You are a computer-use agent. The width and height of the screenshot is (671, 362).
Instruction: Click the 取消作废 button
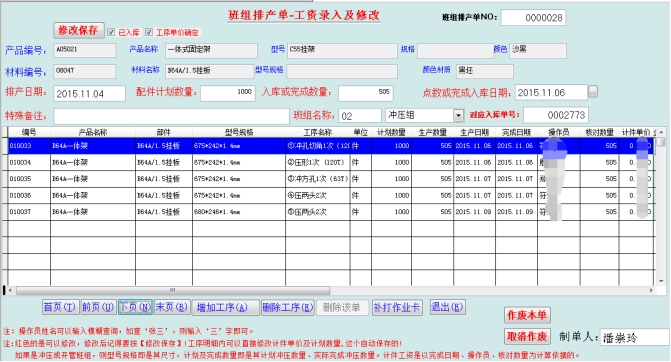pyautogui.click(x=527, y=336)
